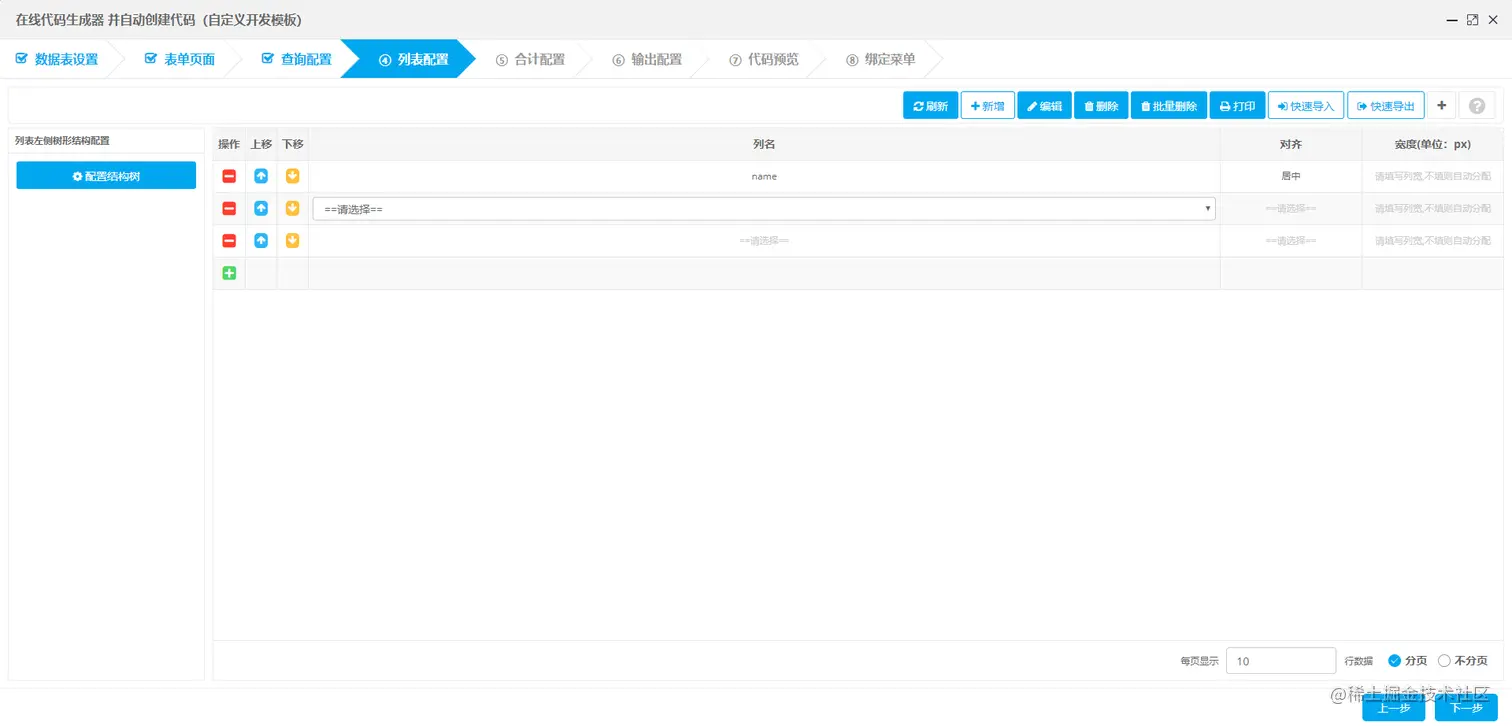Click the 每页显示 rows-per-page input field
Image resolution: width=1512 pixels, height=726 pixels.
[x=1281, y=660]
